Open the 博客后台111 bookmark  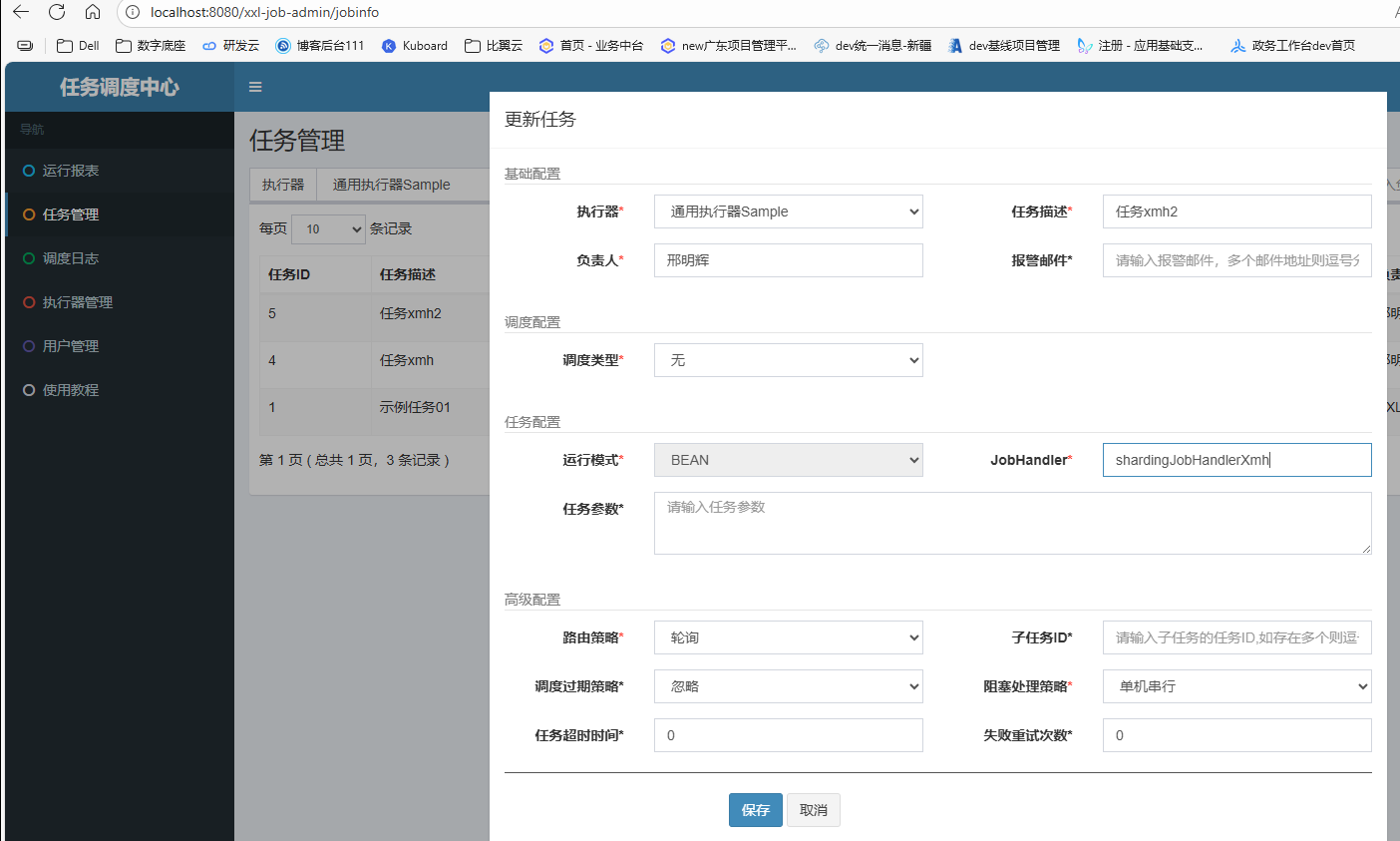[320, 45]
